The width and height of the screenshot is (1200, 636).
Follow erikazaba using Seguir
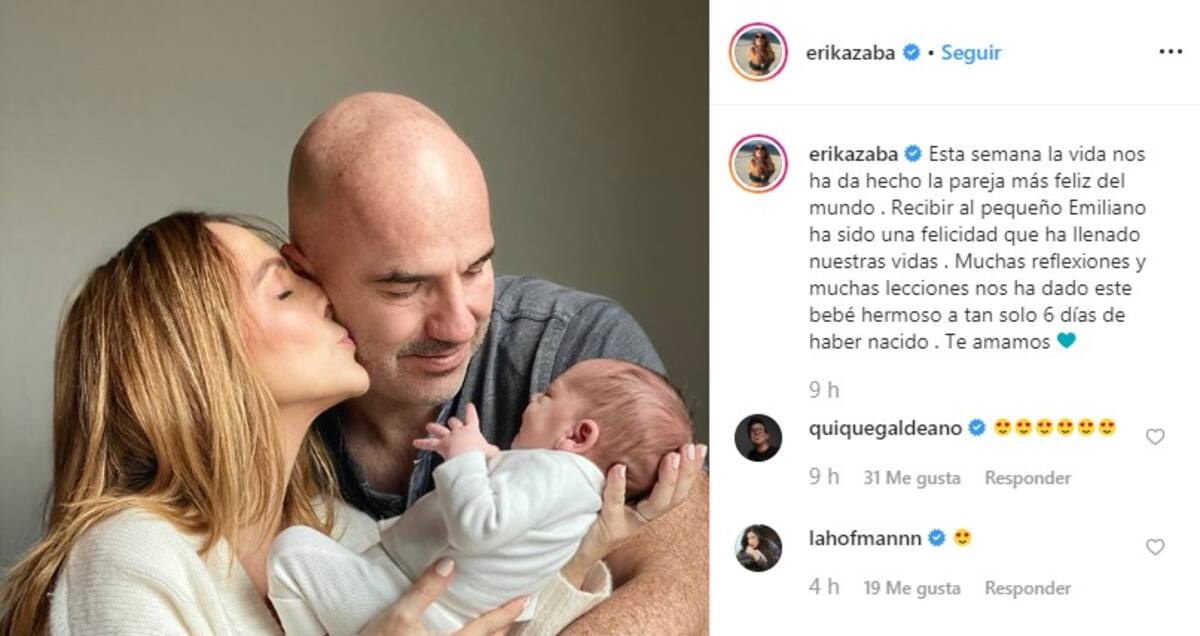pos(970,53)
